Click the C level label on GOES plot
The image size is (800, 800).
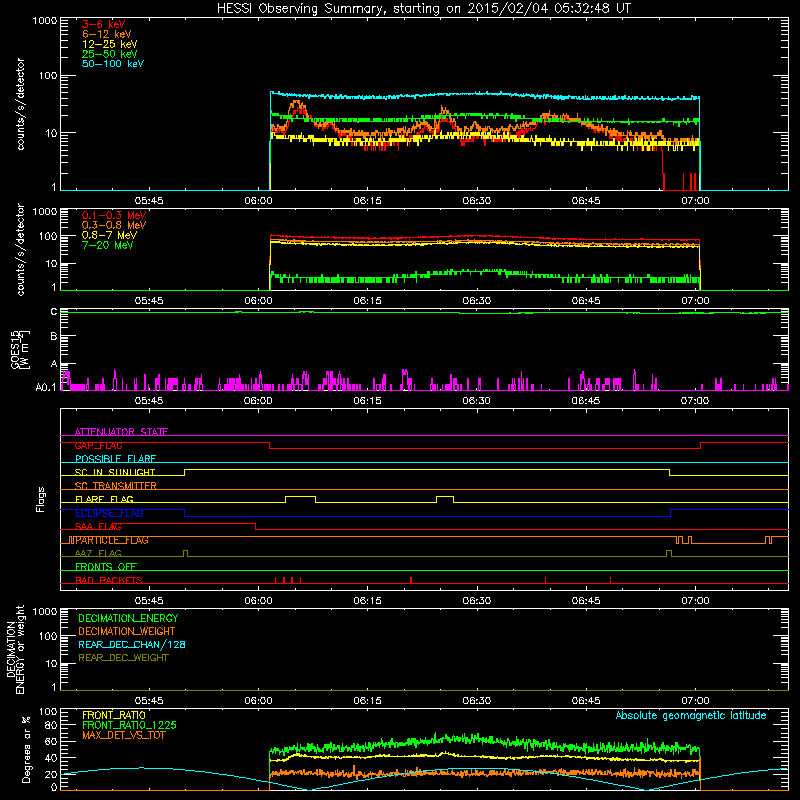(x=54, y=312)
